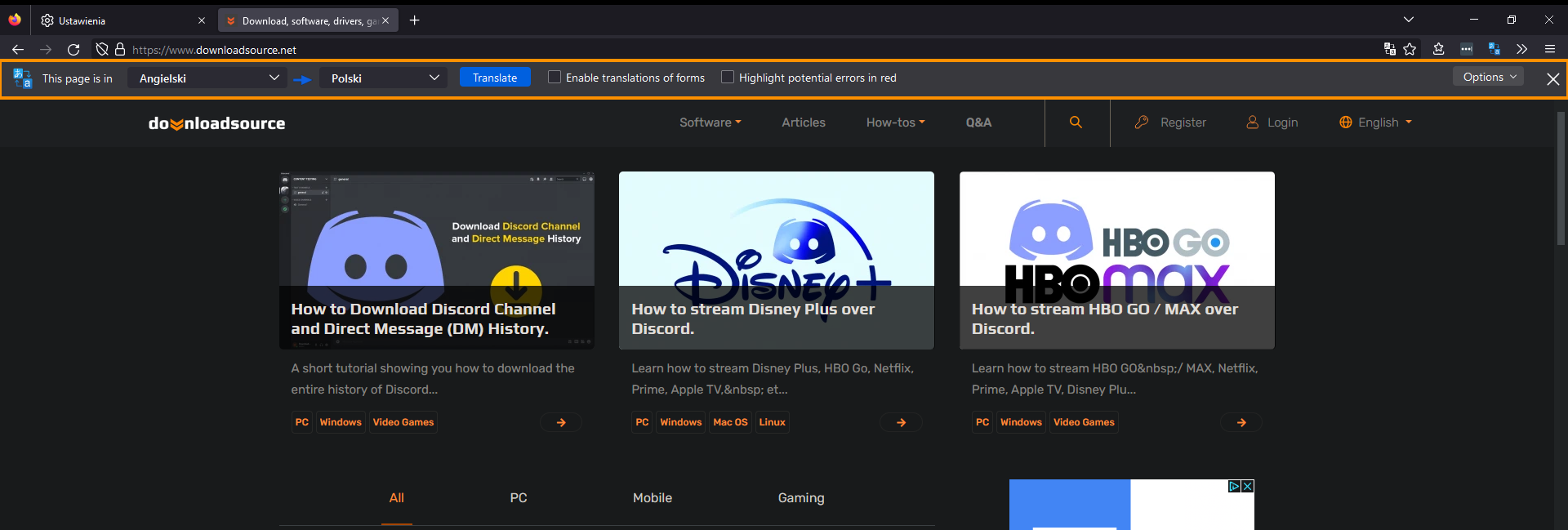Click the blue Translate button
Image resolution: width=1568 pixels, height=530 pixels.
point(495,77)
